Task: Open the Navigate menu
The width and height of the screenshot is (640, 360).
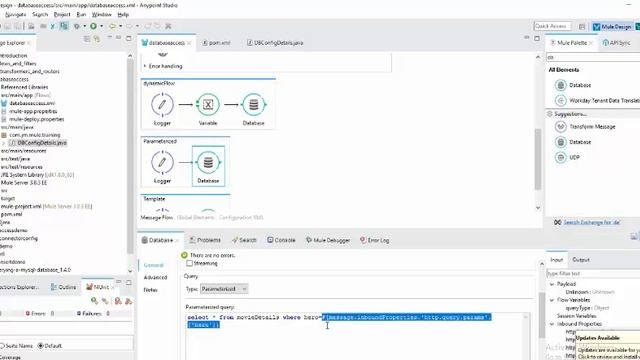Action: (x=16, y=15)
